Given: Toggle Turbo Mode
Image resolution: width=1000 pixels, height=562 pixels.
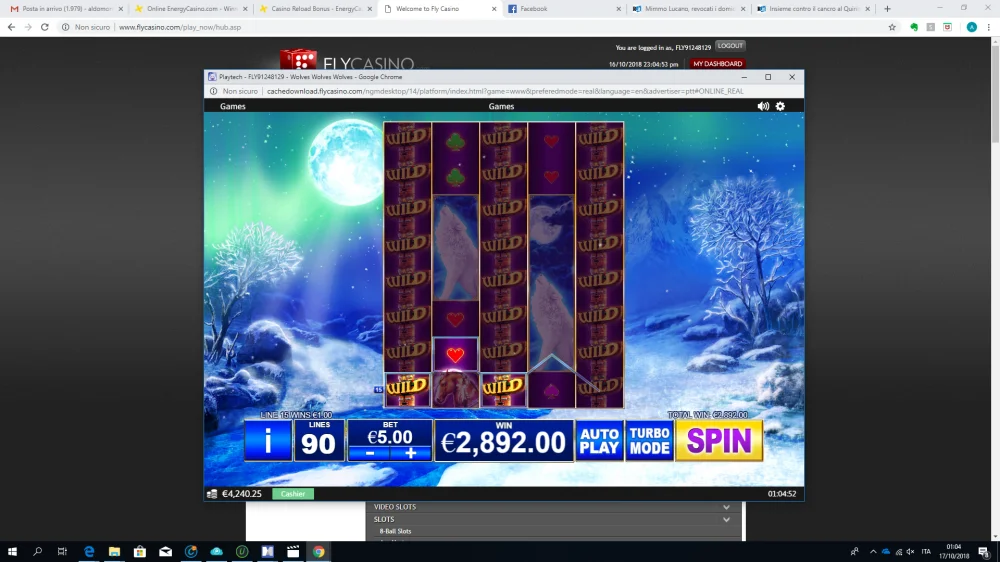Looking at the screenshot, I should pyautogui.click(x=649, y=440).
